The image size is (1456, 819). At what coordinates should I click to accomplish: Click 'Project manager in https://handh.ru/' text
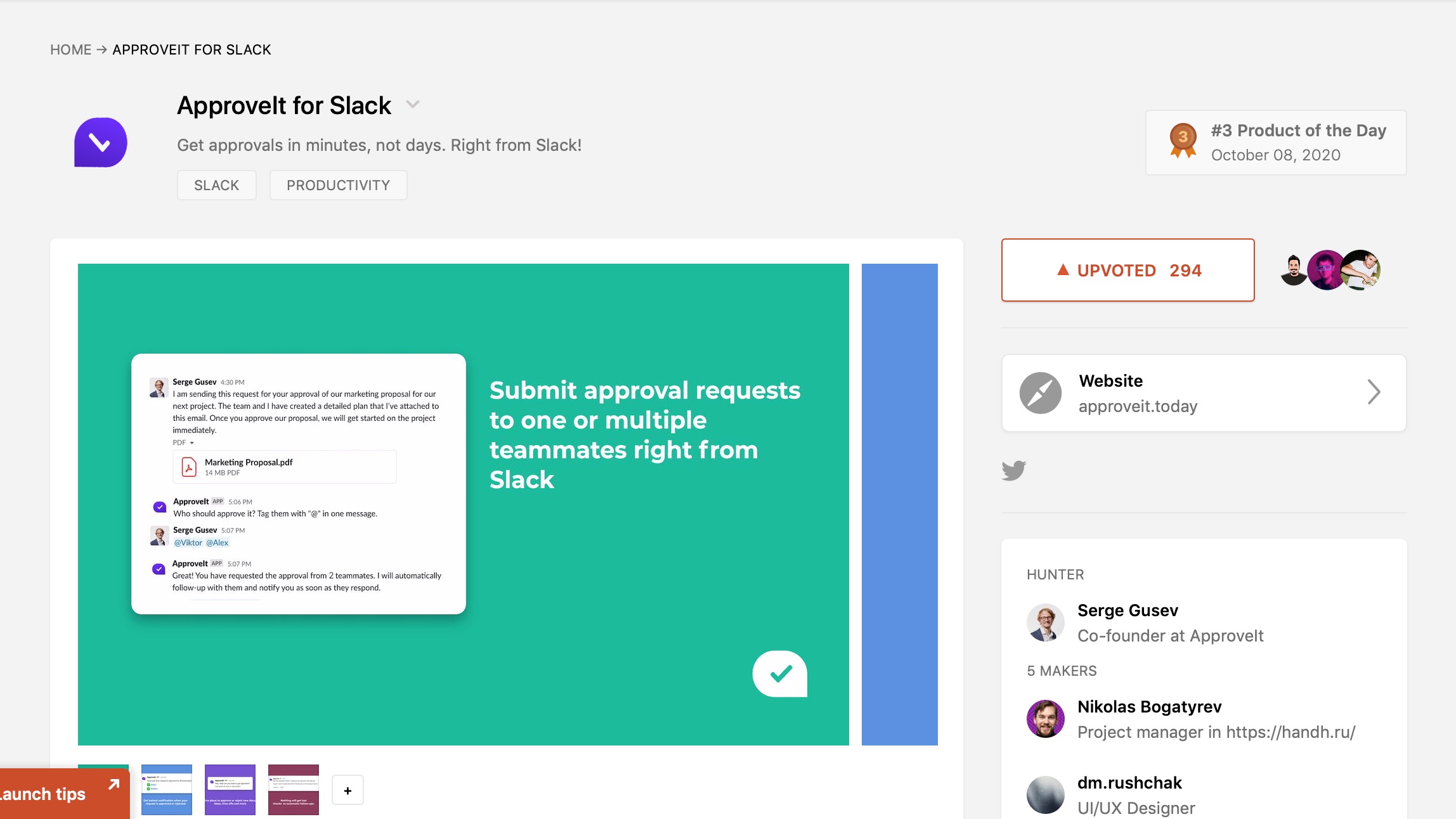point(1216,732)
